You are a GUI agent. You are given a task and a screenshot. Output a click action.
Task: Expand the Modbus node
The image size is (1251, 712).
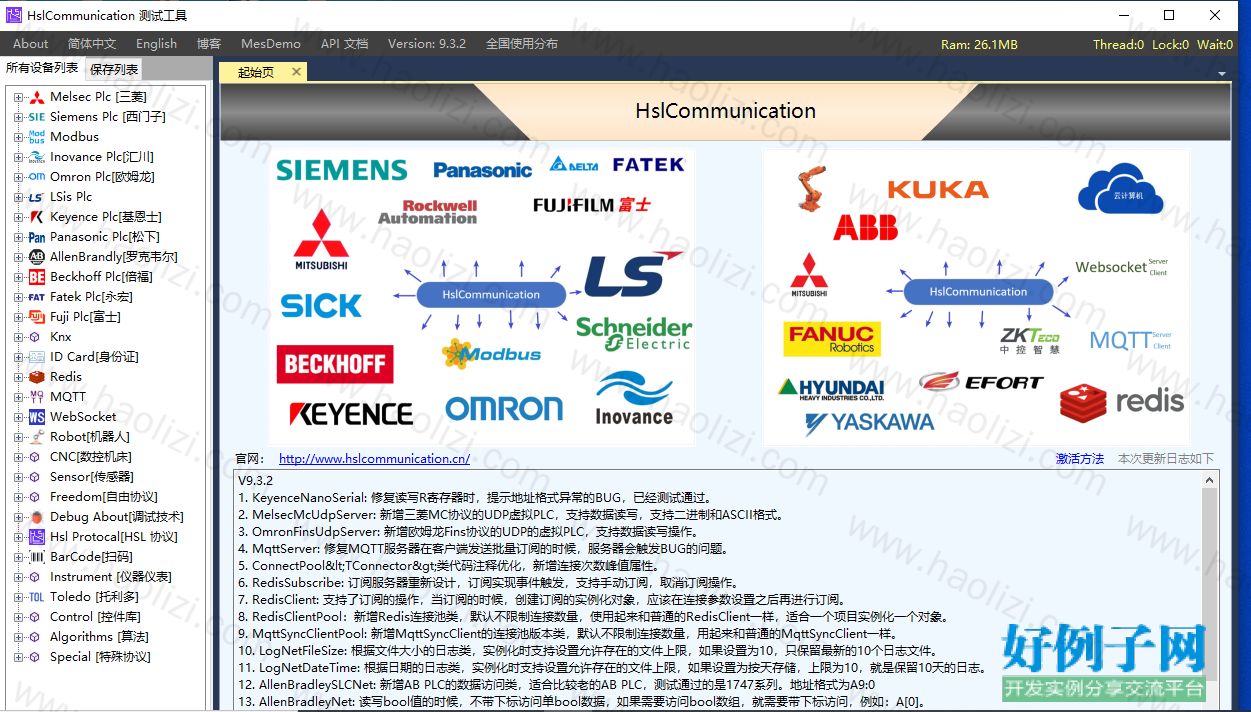(18, 137)
